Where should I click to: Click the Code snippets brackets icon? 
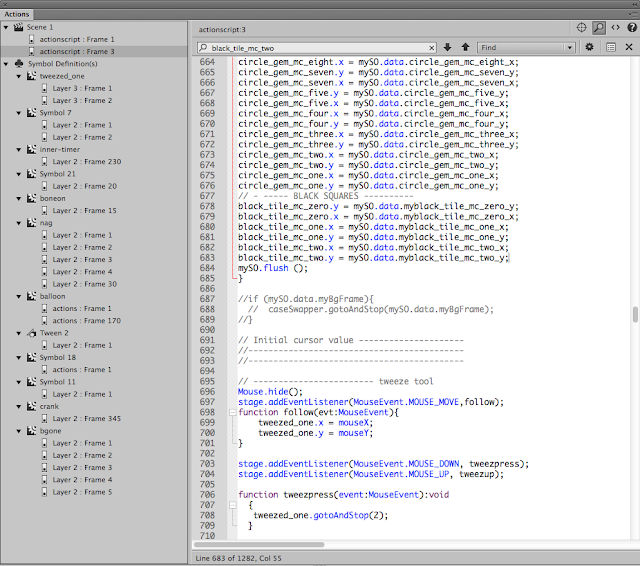(616, 28)
